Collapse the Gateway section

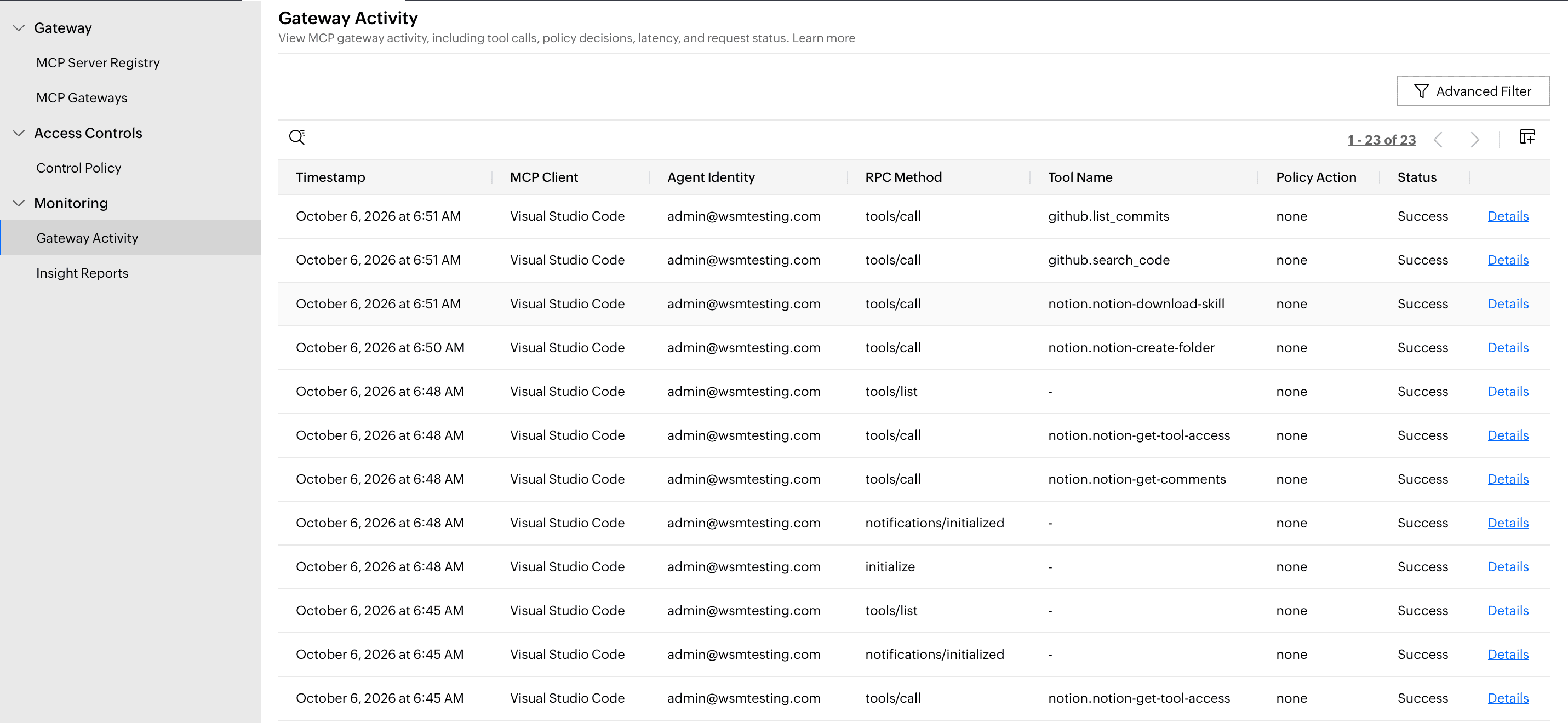(x=19, y=28)
